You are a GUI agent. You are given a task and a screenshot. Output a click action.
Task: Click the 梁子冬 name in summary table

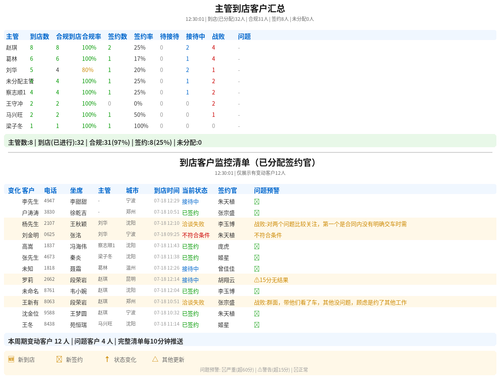point(14,126)
